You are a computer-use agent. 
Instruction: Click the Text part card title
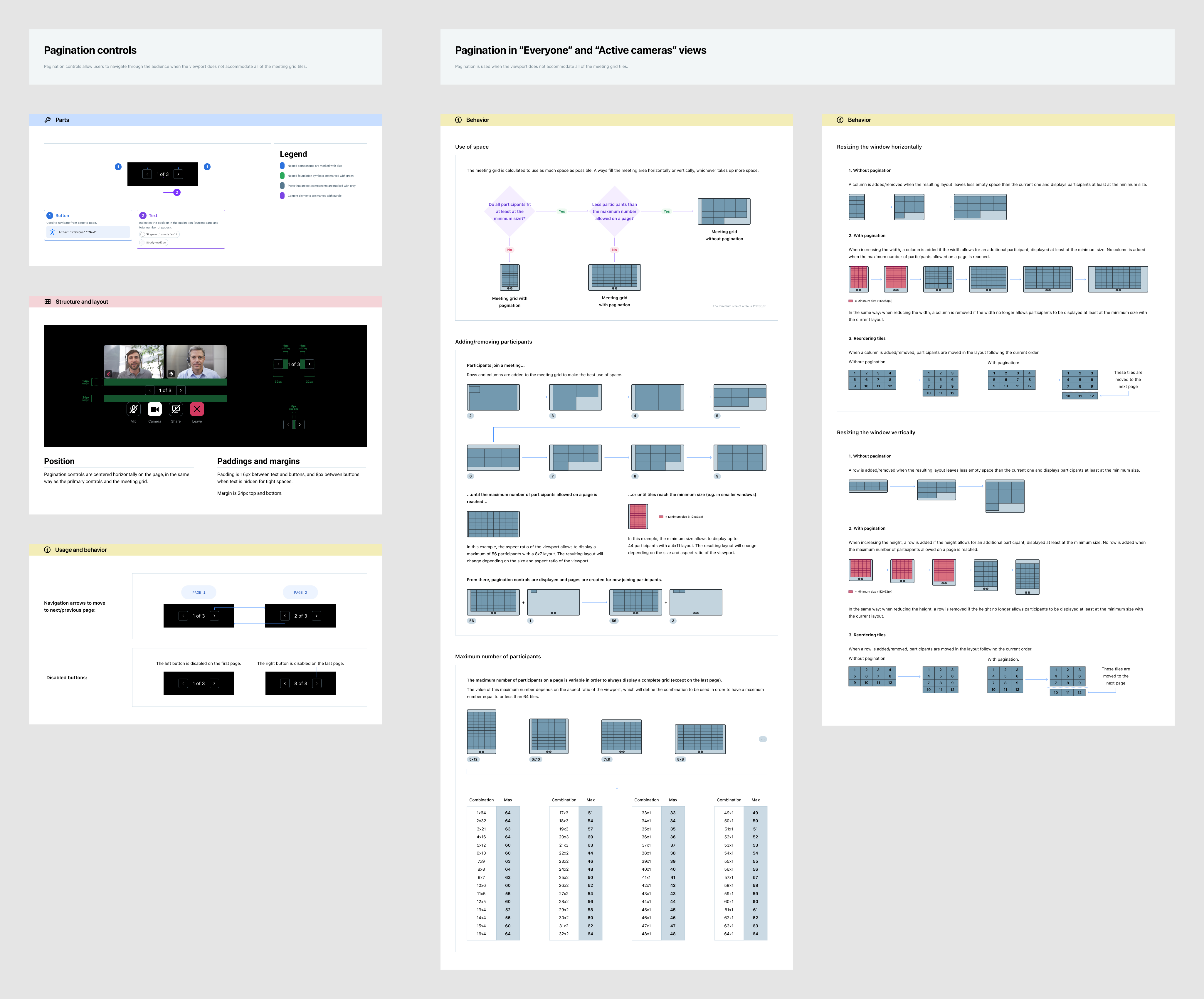tap(153, 216)
